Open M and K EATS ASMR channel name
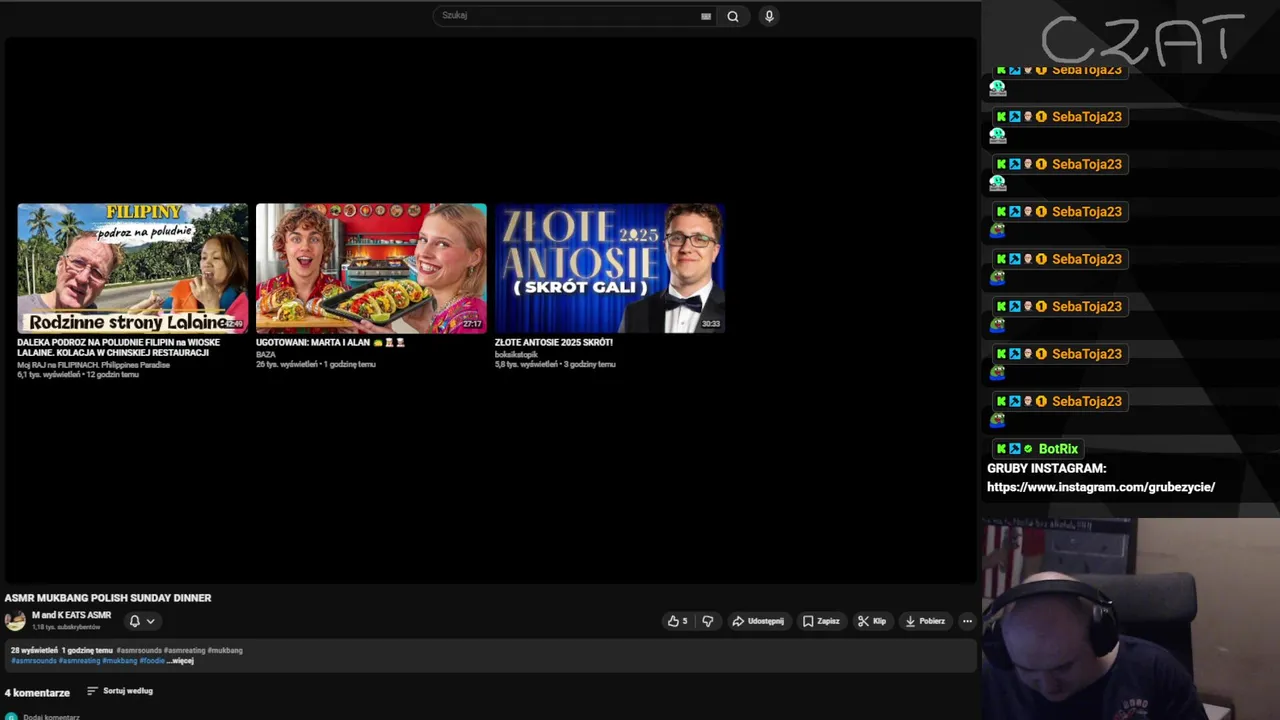 [x=71, y=615]
